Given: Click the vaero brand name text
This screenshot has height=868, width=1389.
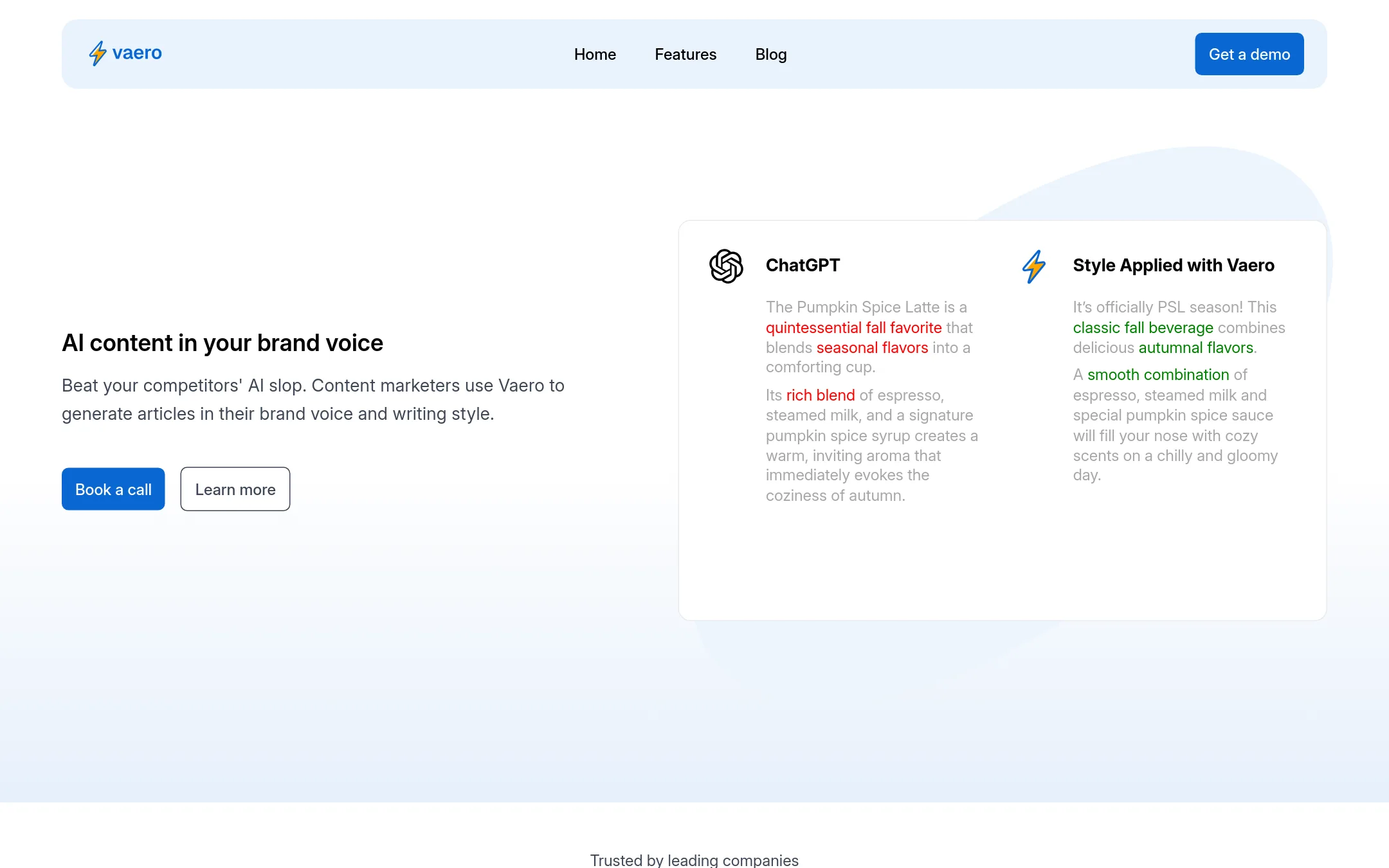Looking at the screenshot, I should [x=137, y=53].
